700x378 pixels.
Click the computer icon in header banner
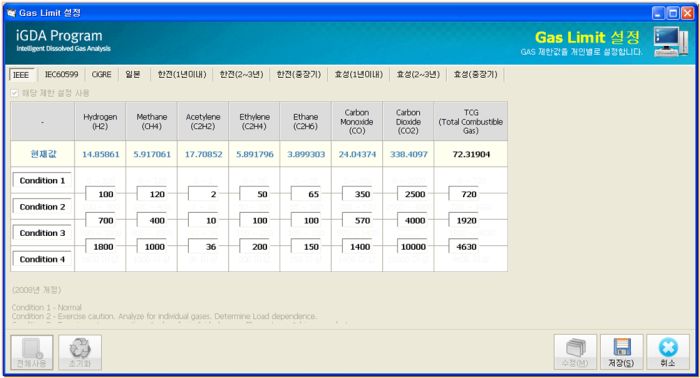click(x=671, y=41)
